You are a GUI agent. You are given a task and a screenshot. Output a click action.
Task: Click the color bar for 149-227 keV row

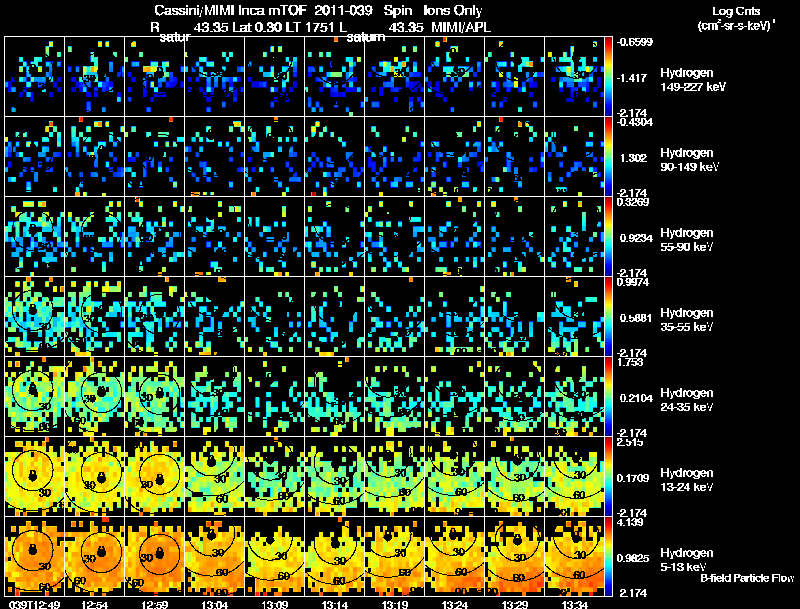(x=608, y=77)
